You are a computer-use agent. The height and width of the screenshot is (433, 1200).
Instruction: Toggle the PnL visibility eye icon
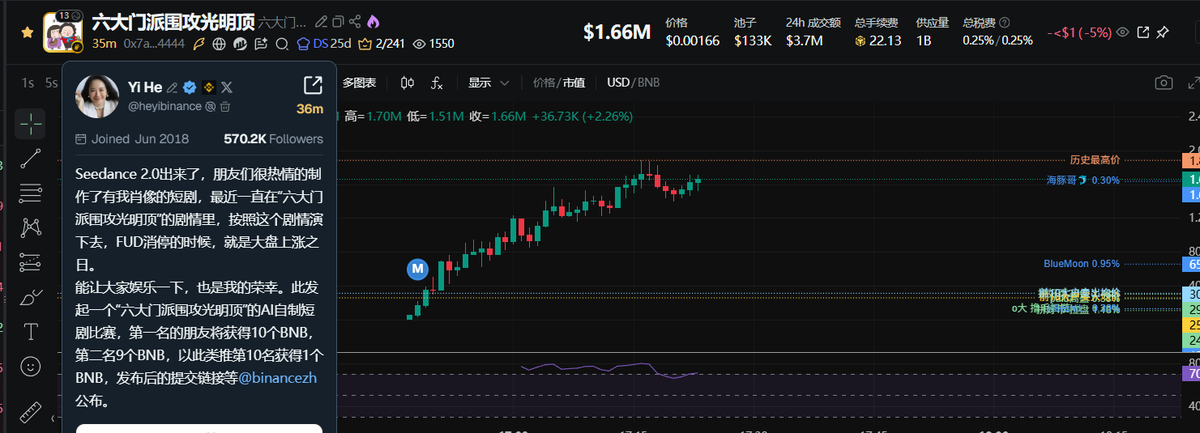tap(1124, 33)
